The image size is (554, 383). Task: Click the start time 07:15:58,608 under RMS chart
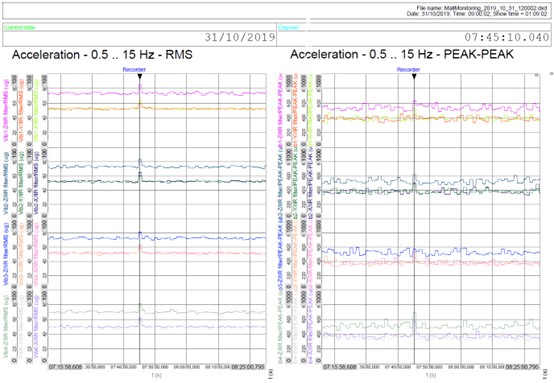pyautogui.click(x=65, y=367)
